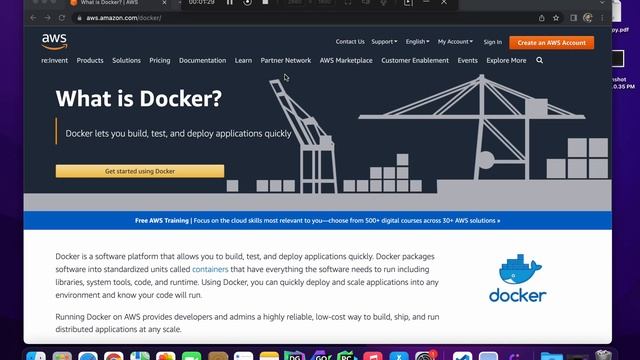The height and width of the screenshot is (360, 640).
Task: Click the share icon in address bar
Action: 542,18
